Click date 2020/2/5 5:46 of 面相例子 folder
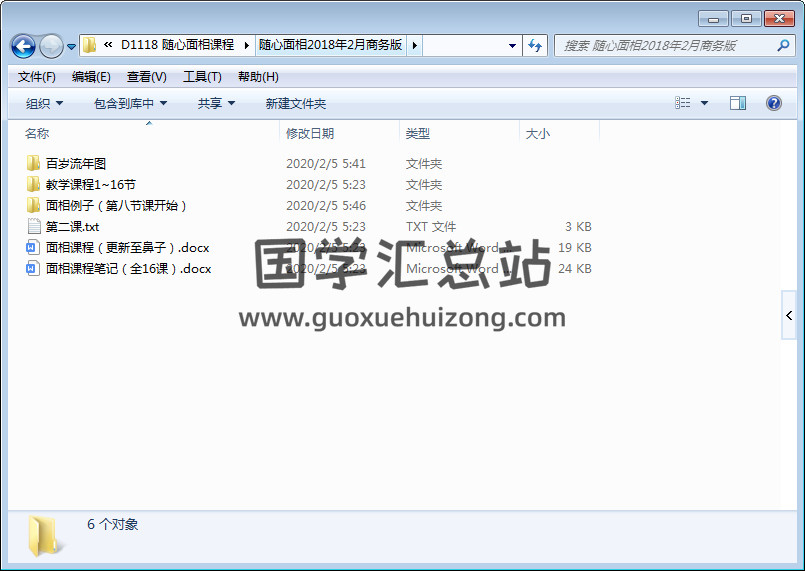The width and height of the screenshot is (805, 571). (326, 206)
